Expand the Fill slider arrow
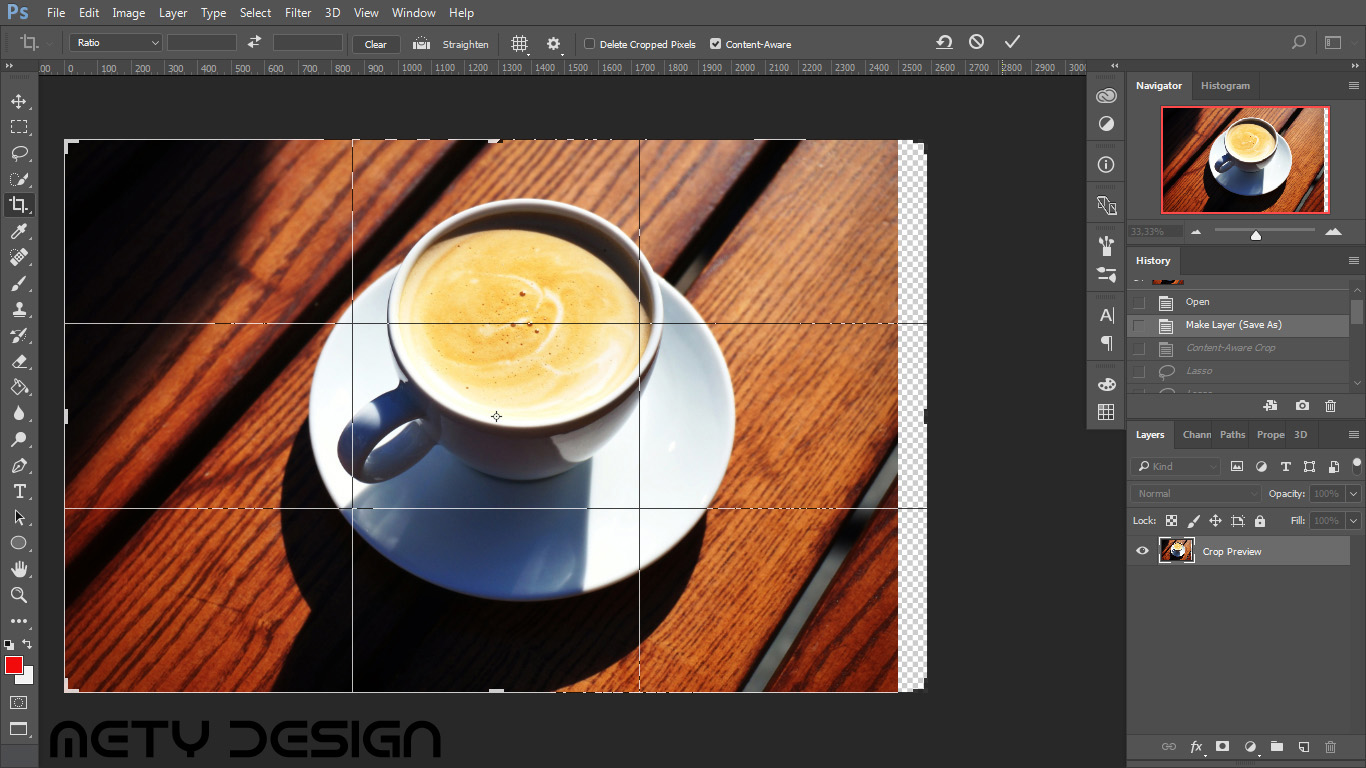The height and width of the screenshot is (768, 1366). coord(1353,521)
